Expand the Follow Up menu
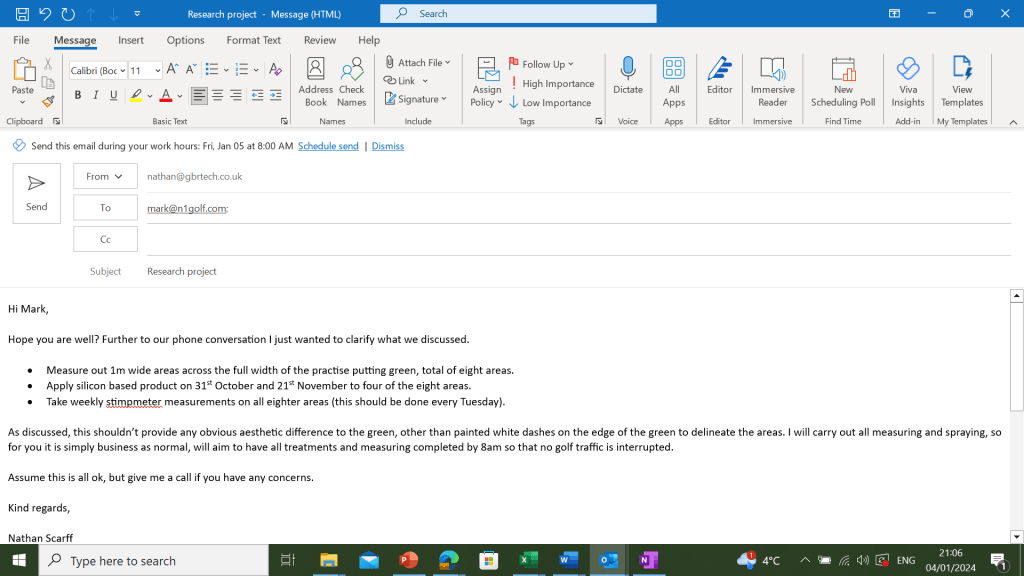This screenshot has width=1024, height=576. pos(541,64)
